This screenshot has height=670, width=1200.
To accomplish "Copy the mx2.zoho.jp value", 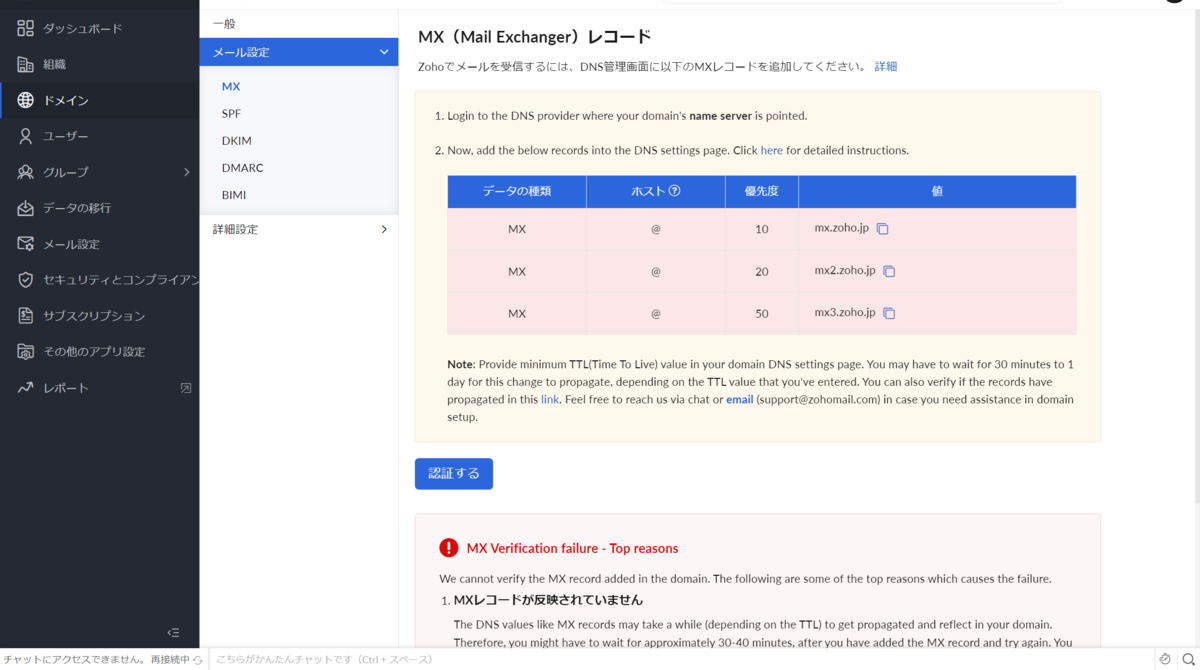I will click(889, 271).
